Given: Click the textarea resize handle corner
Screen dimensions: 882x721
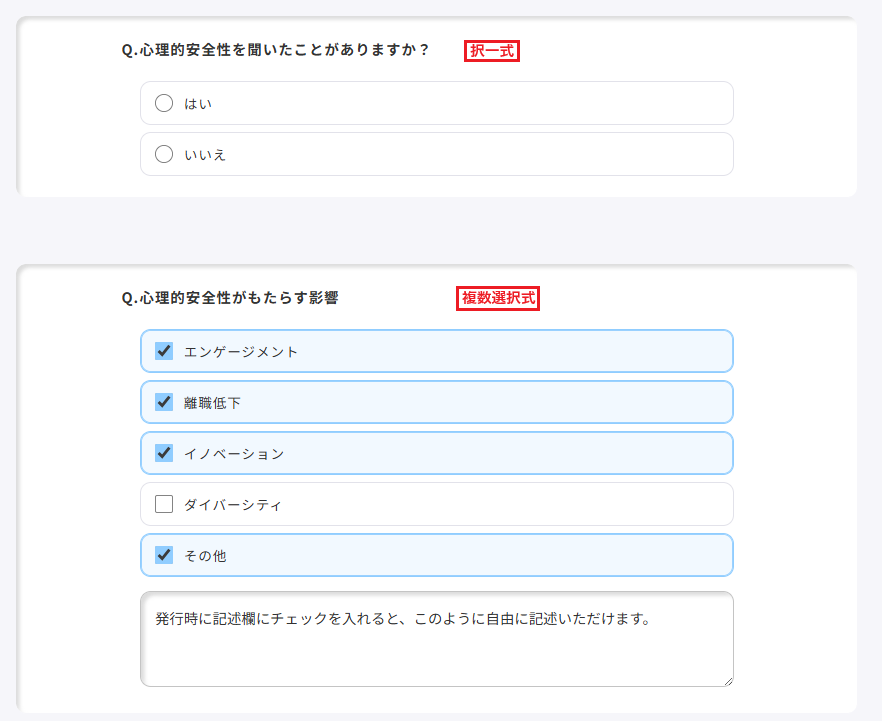Looking at the screenshot, I should click(x=728, y=682).
